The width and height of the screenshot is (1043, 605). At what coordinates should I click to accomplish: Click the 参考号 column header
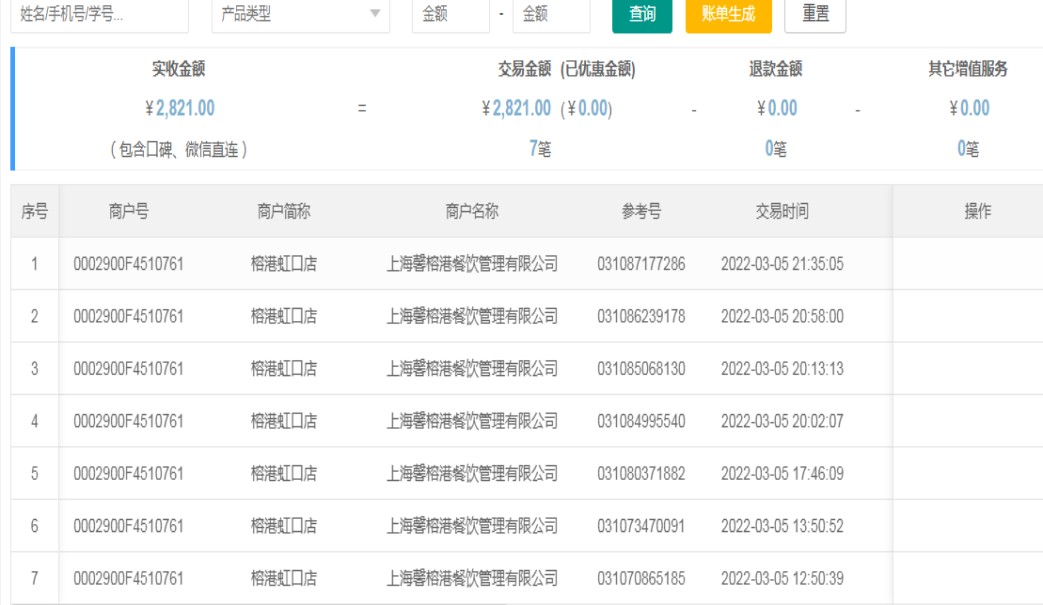tap(641, 211)
